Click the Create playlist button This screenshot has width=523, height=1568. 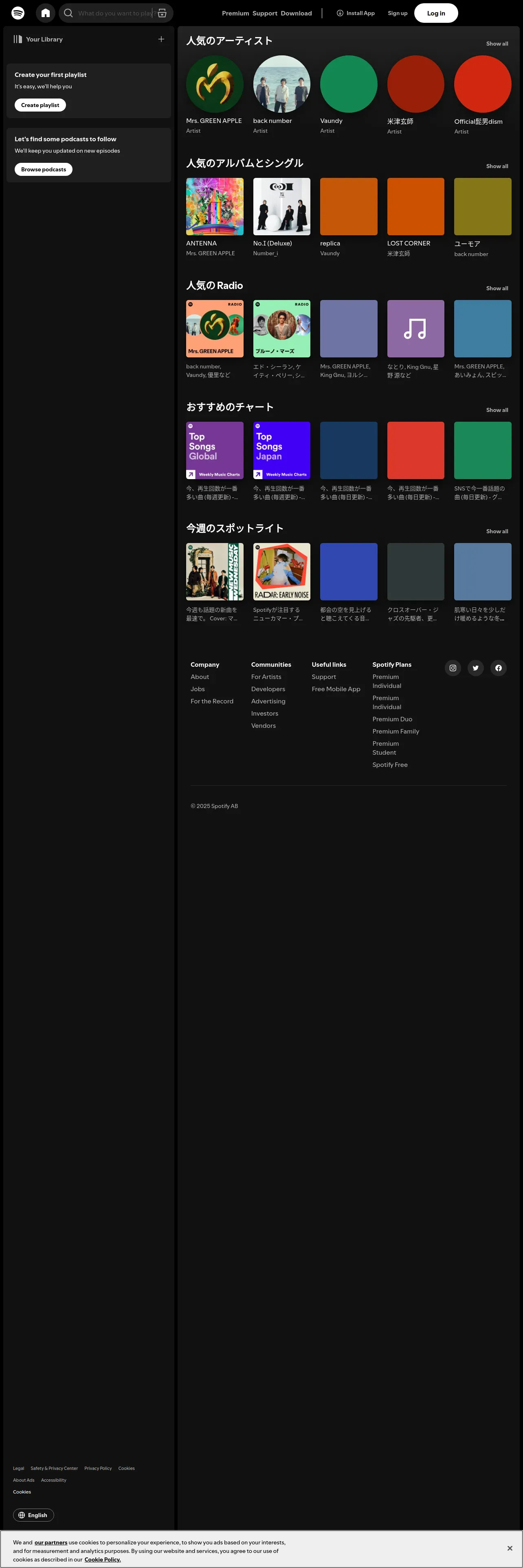40,105
